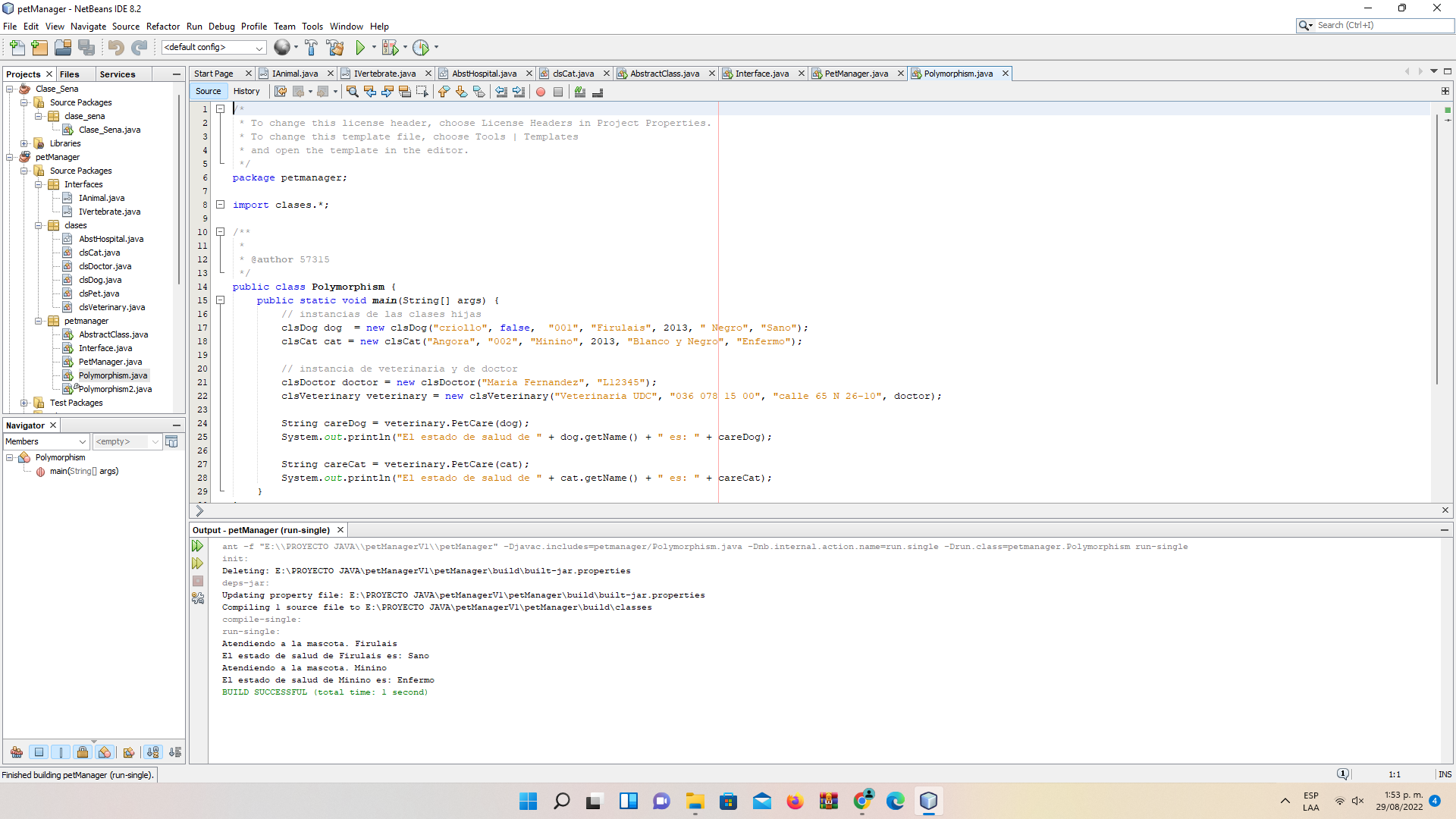Run the project with the green Run icon
Screen dimensions: 1456x819
[360, 47]
